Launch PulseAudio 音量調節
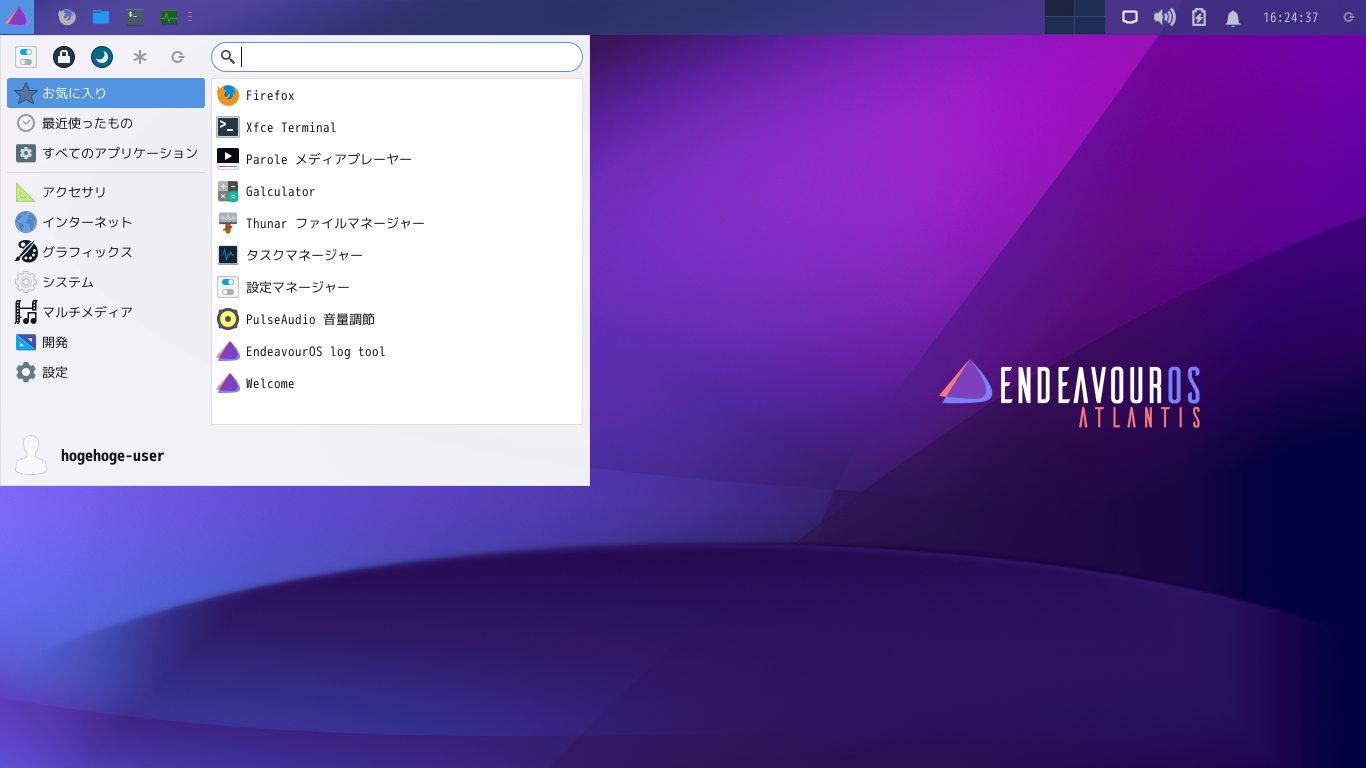The height and width of the screenshot is (768, 1366). (x=397, y=320)
